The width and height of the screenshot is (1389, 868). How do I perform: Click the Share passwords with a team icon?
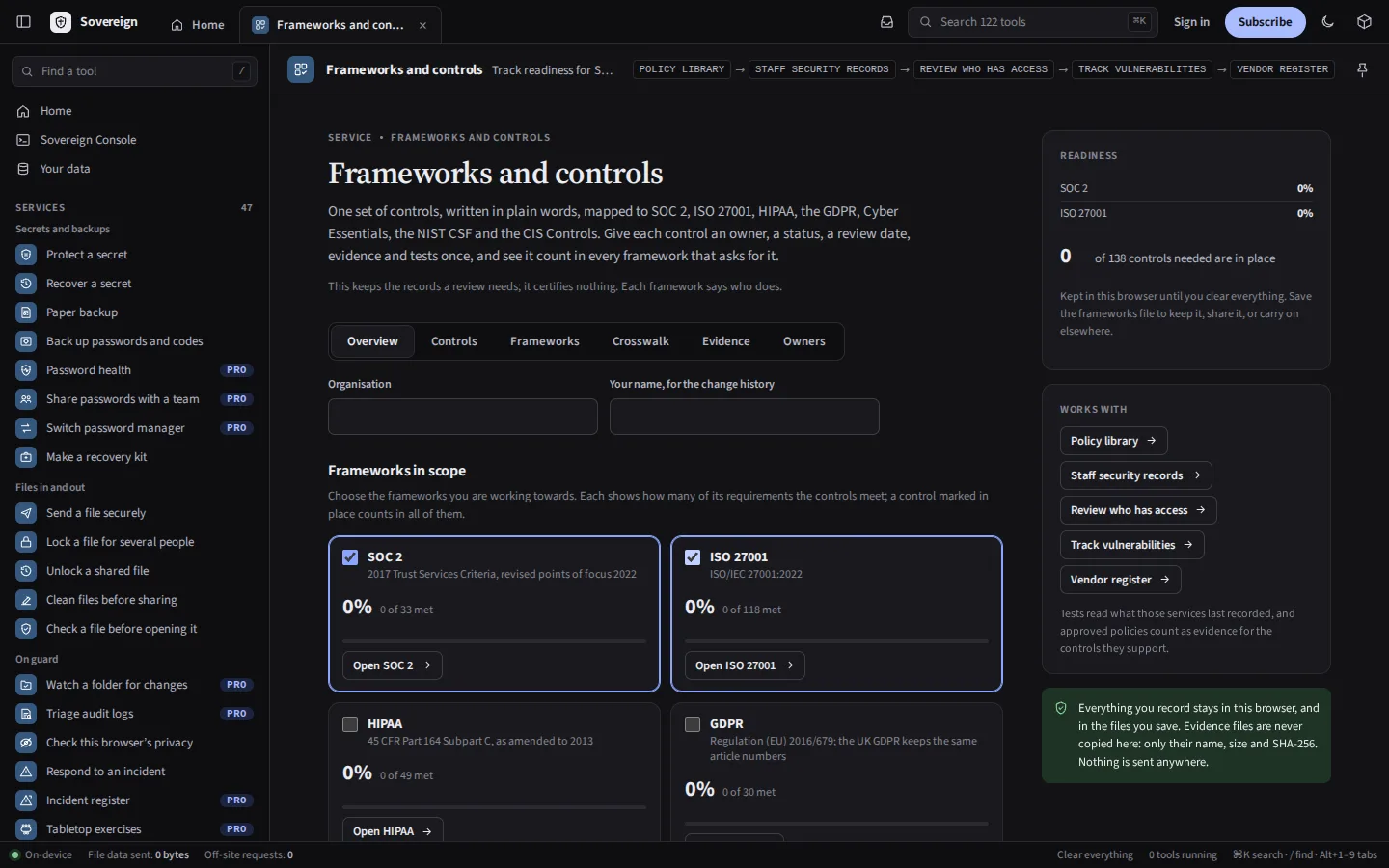(26, 399)
